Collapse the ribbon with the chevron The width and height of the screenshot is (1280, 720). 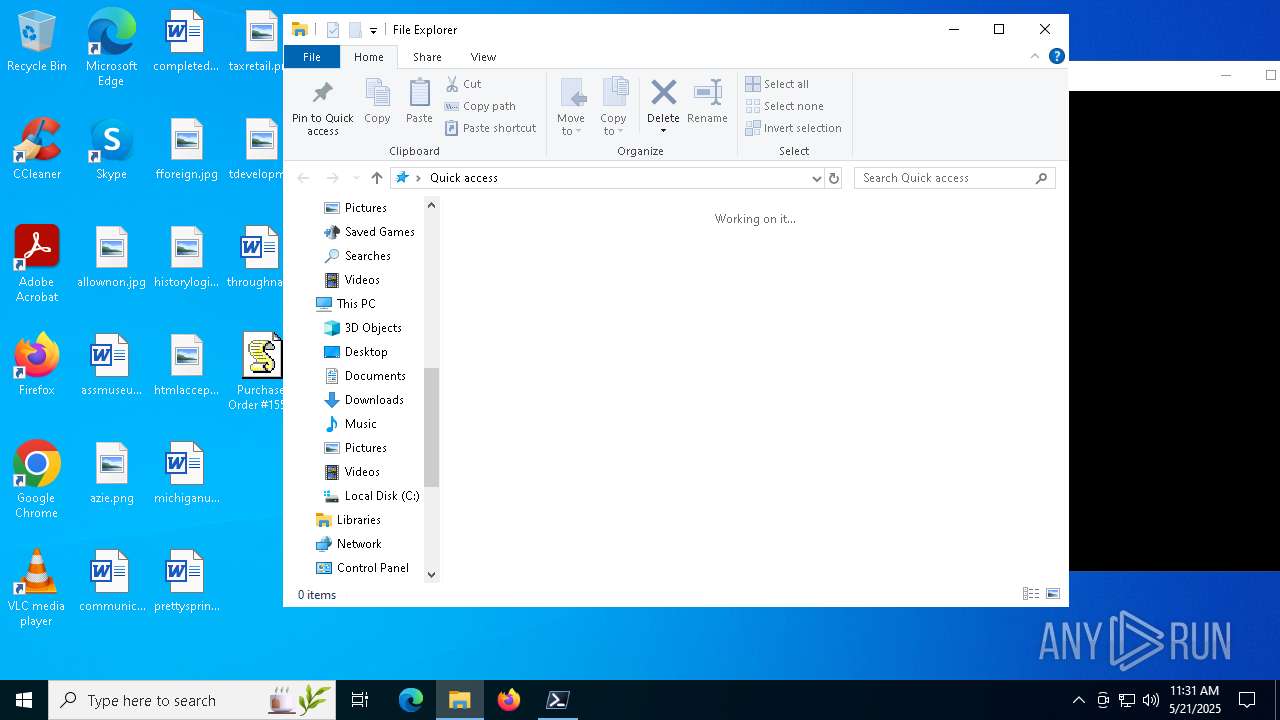point(1034,56)
